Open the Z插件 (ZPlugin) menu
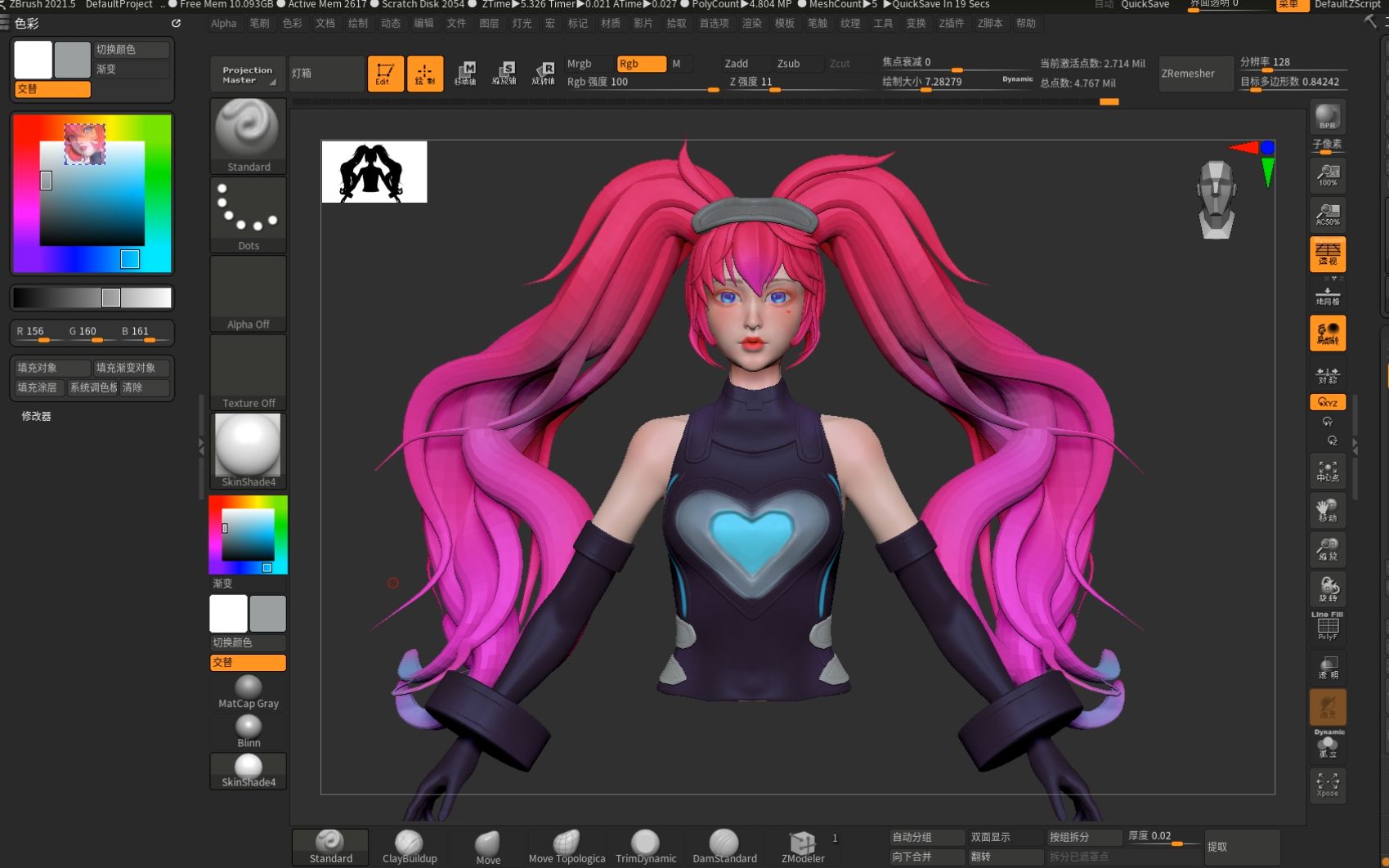 (x=952, y=23)
